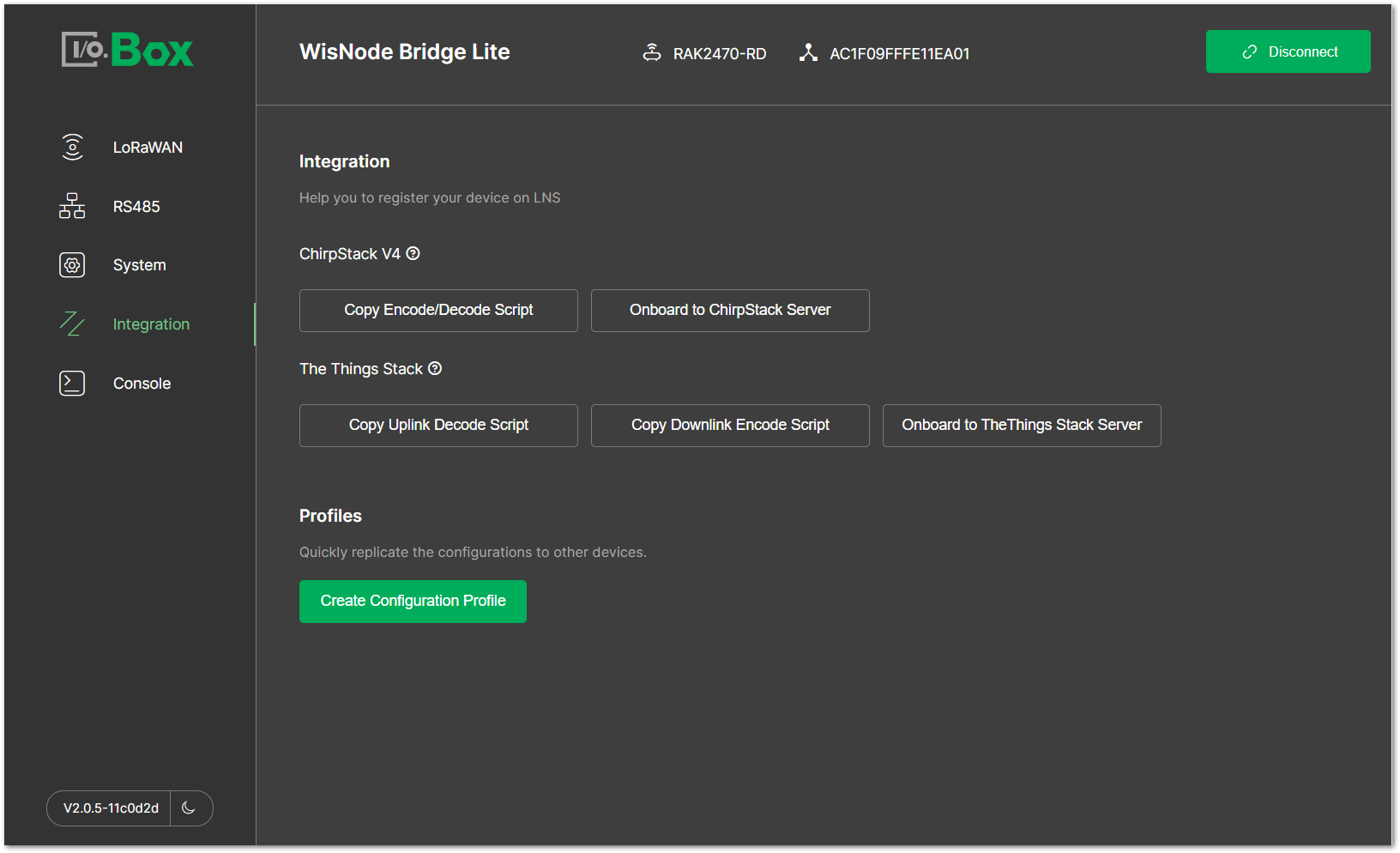This screenshot has height=853, width=1400.
Task: Click 'Help you to register your device' text
Action: tap(430, 197)
